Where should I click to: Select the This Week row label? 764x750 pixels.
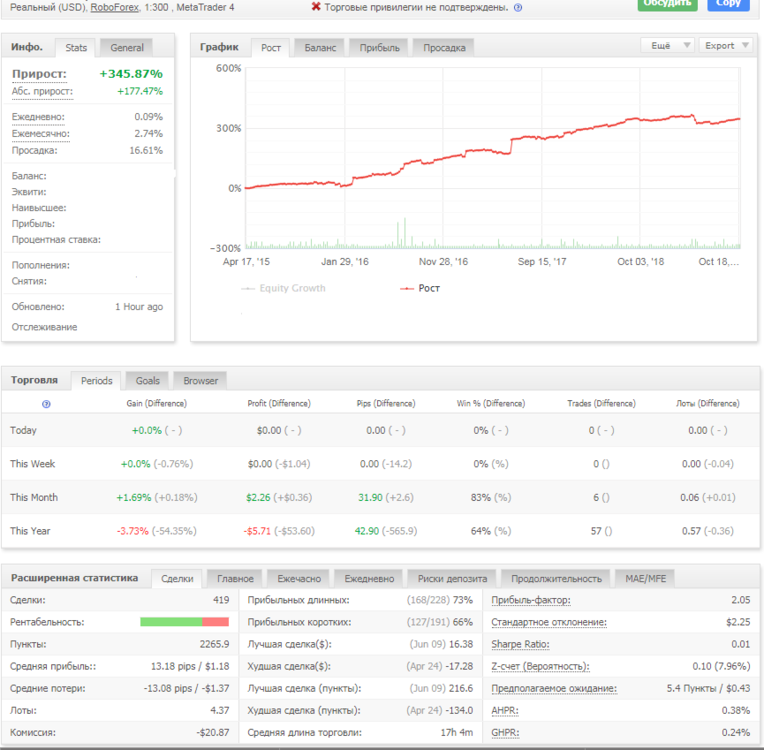coord(33,464)
